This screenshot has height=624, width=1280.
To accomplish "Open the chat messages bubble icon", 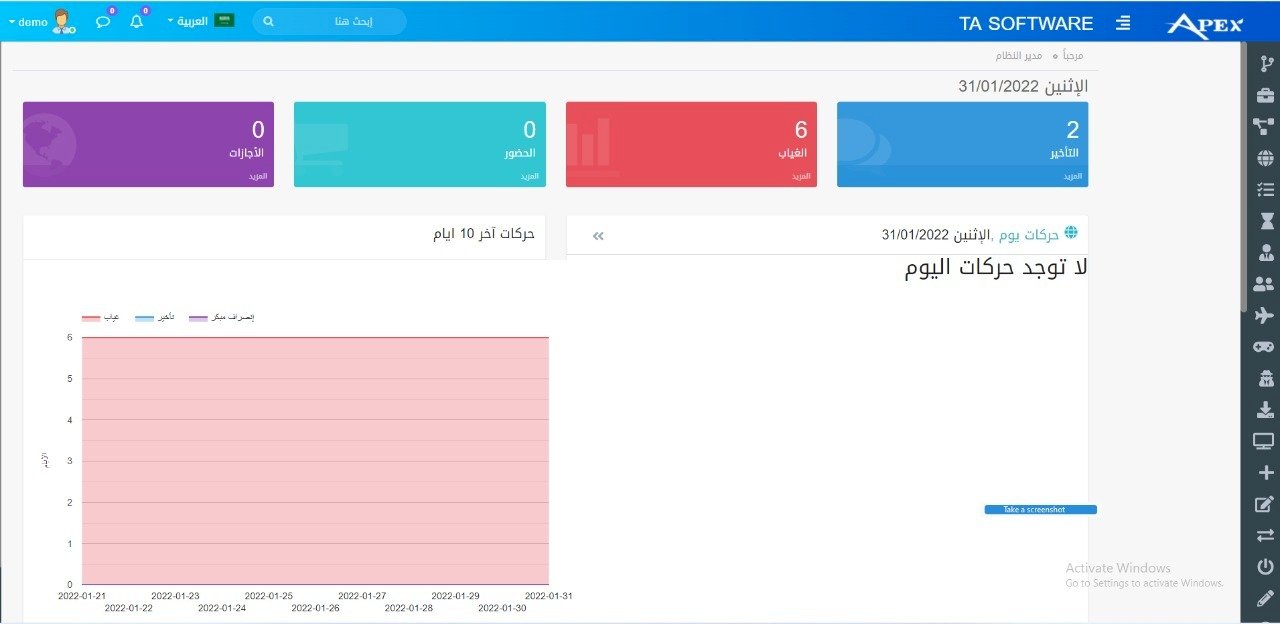I will pos(103,21).
